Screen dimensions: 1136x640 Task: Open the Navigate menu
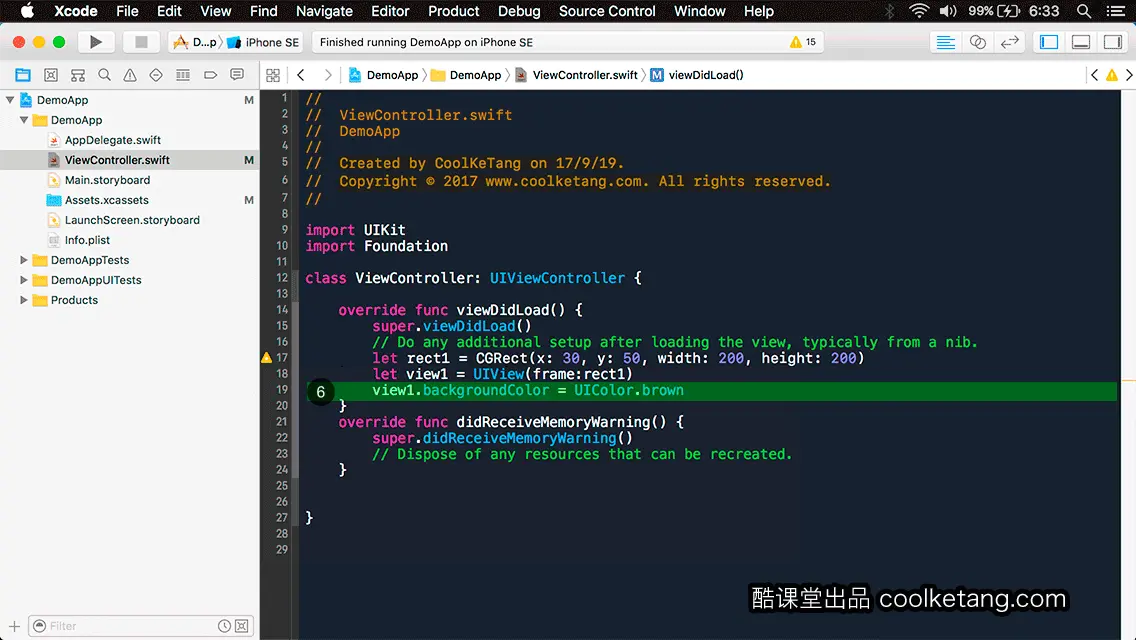[x=324, y=11]
